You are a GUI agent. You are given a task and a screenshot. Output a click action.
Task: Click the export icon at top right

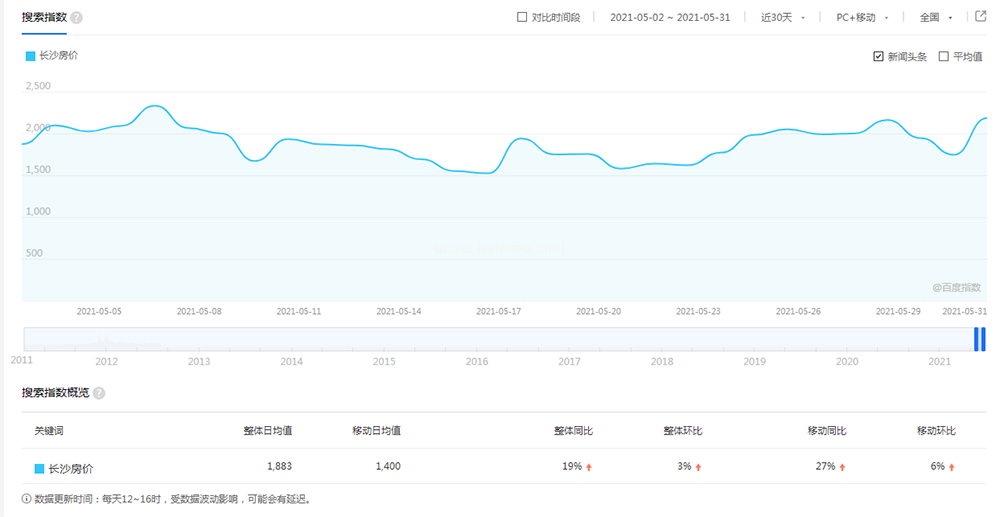(x=981, y=16)
